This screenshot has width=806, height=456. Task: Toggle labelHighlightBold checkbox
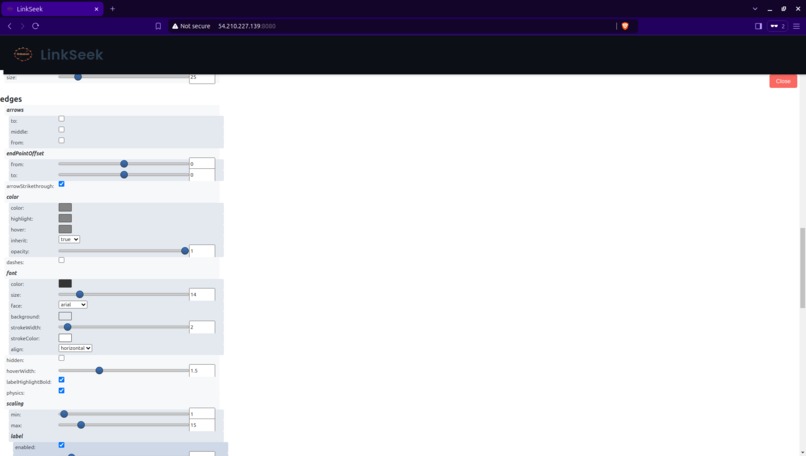(x=61, y=380)
